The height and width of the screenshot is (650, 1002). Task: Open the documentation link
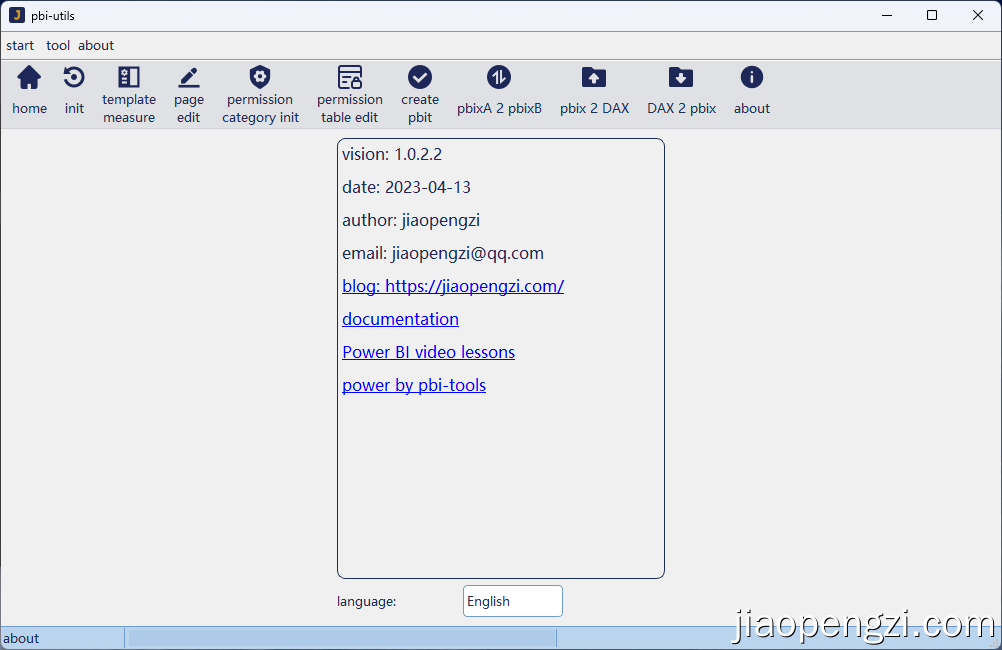tap(400, 319)
